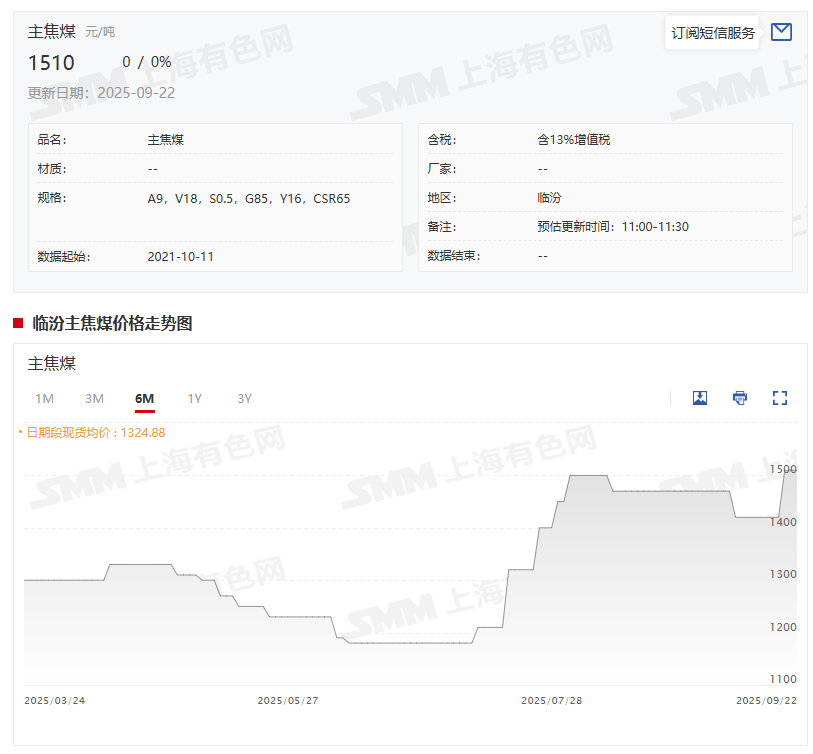Viewport: 813px width, 754px height.
Task: Click the data start date 2021-10-11
Action: pyautogui.click(x=180, y=257)
